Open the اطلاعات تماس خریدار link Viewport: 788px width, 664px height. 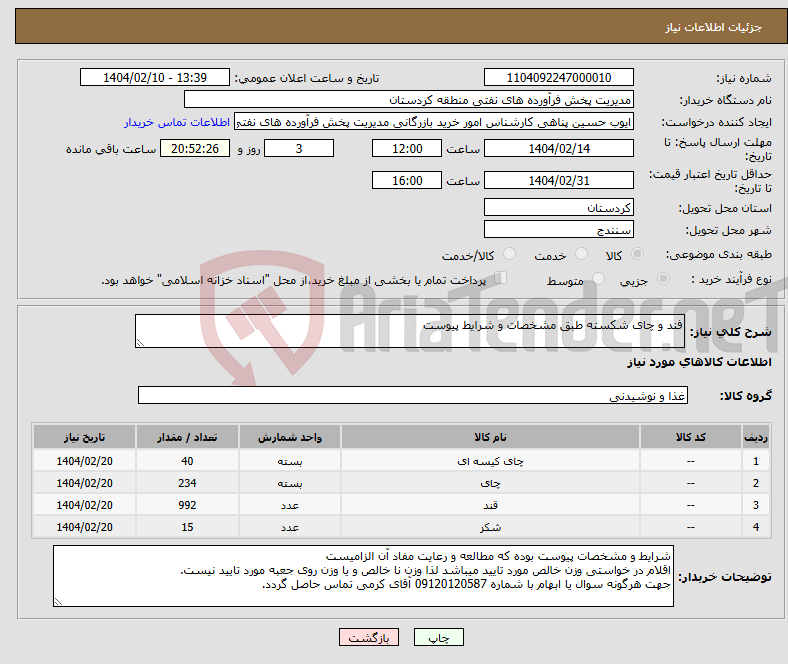[177, 122]
